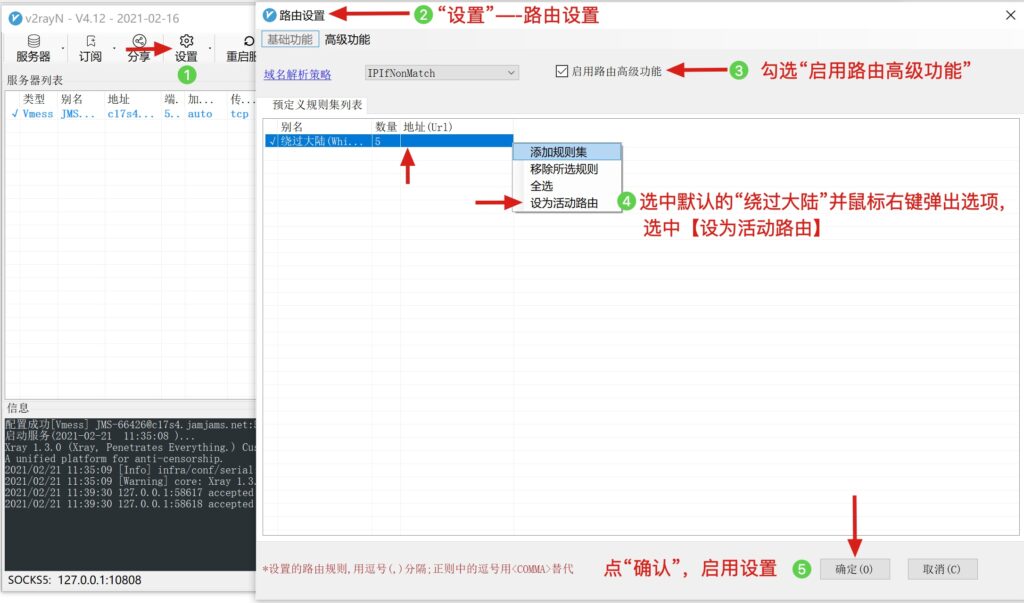Expand the 订阅 toolbar dropdown arrow
This screenshot has width=1024, height=603.
click(x=114, y=48)
